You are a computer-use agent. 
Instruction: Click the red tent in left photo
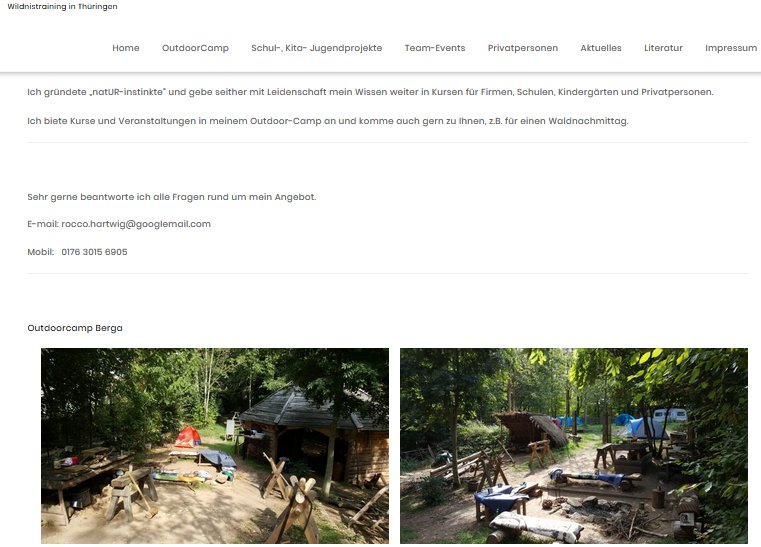[x=188, y=437]
